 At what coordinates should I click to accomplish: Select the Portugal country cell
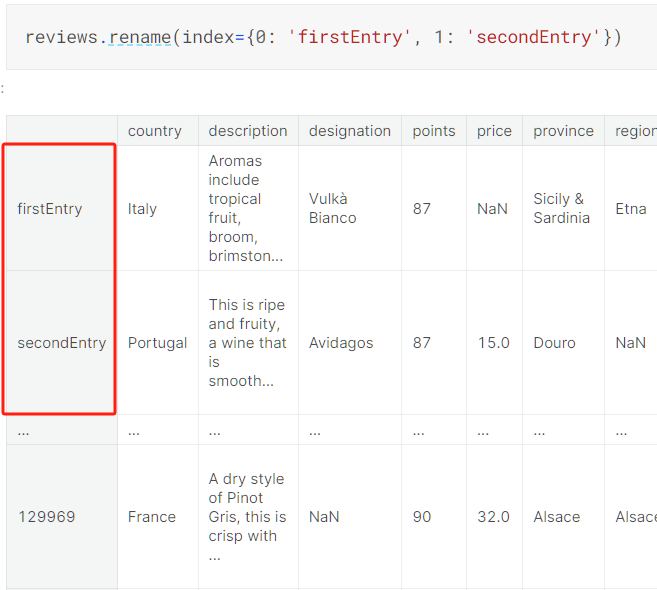click(157, 343)
